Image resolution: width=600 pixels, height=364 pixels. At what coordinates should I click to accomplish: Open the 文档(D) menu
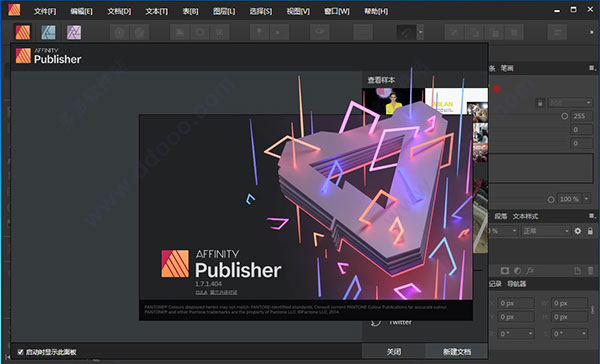pos(119,11)
